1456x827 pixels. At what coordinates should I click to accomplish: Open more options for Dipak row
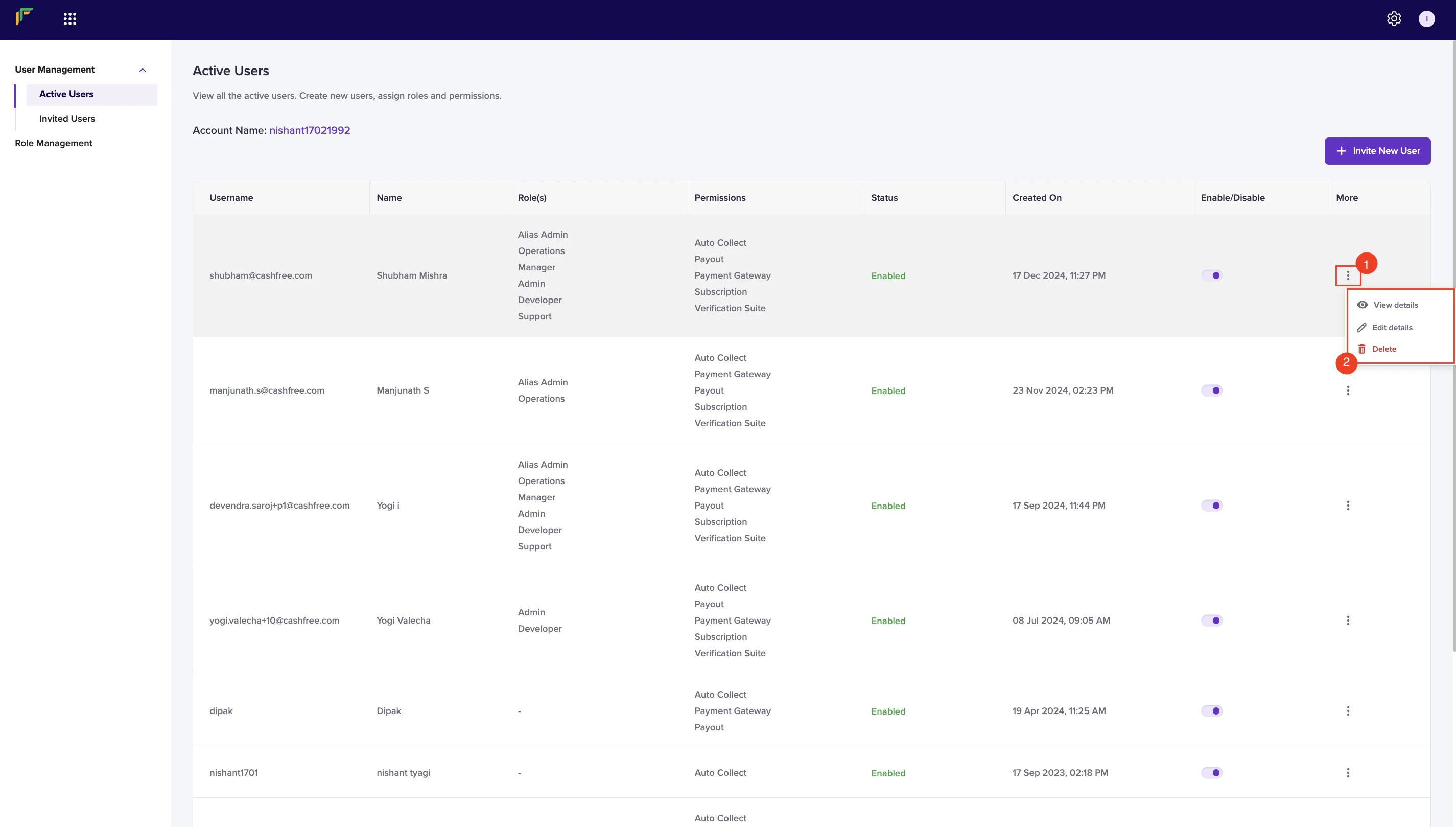(1348, 711)
